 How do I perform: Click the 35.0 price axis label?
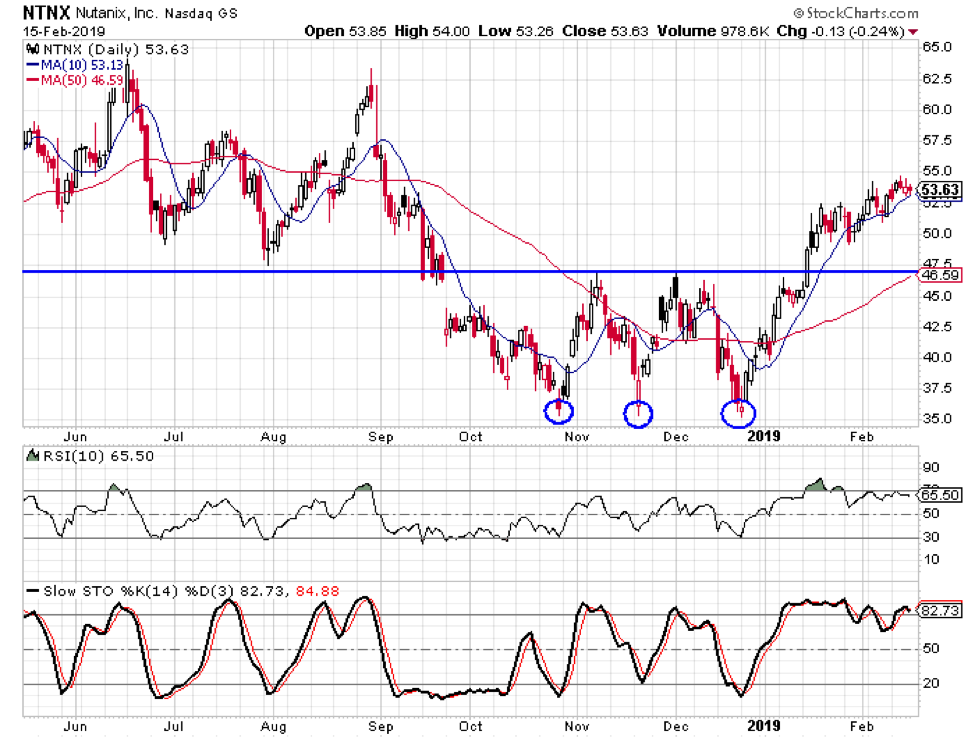[937, 418]
